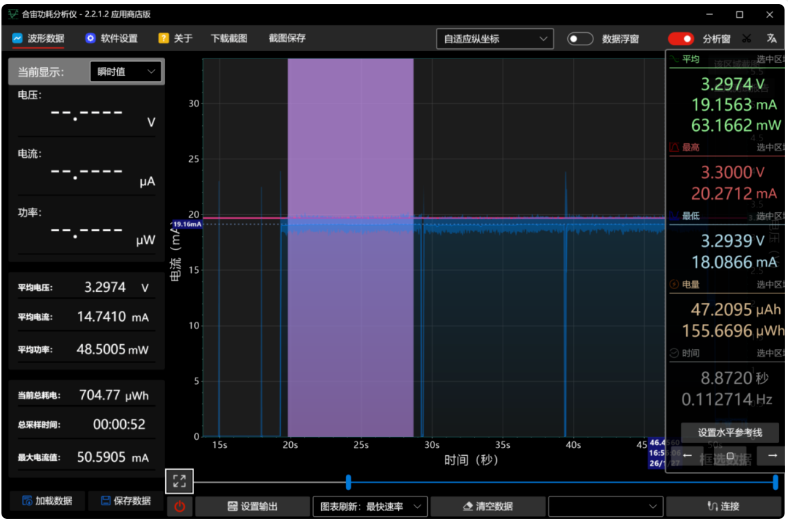Open the empty port selection dropdown
This screenshot has width=788, height=521.
(x=606, y=506)
